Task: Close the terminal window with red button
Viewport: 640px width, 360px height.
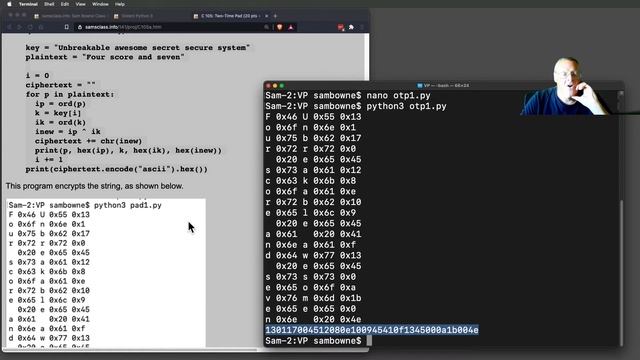Action: [x=268, y=86]
